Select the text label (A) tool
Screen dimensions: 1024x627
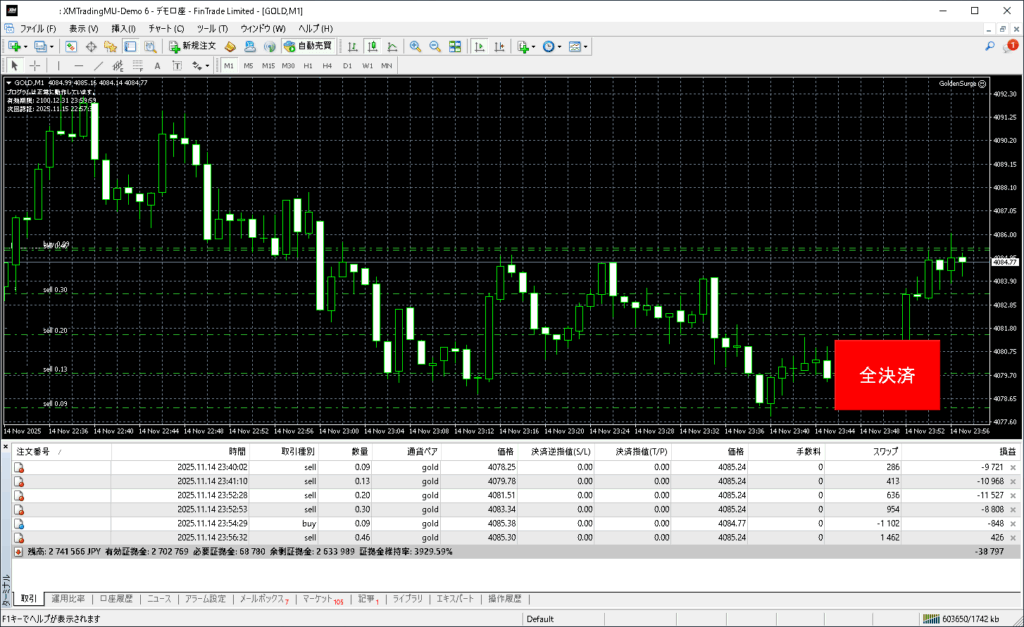click(x=156, y=66)
